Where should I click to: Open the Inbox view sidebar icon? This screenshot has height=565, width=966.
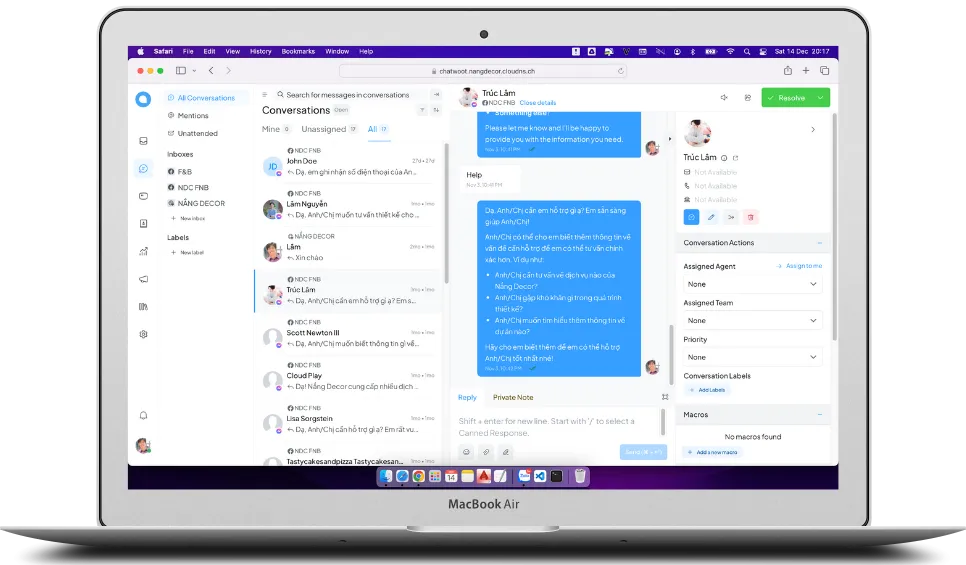pos(144,141)
